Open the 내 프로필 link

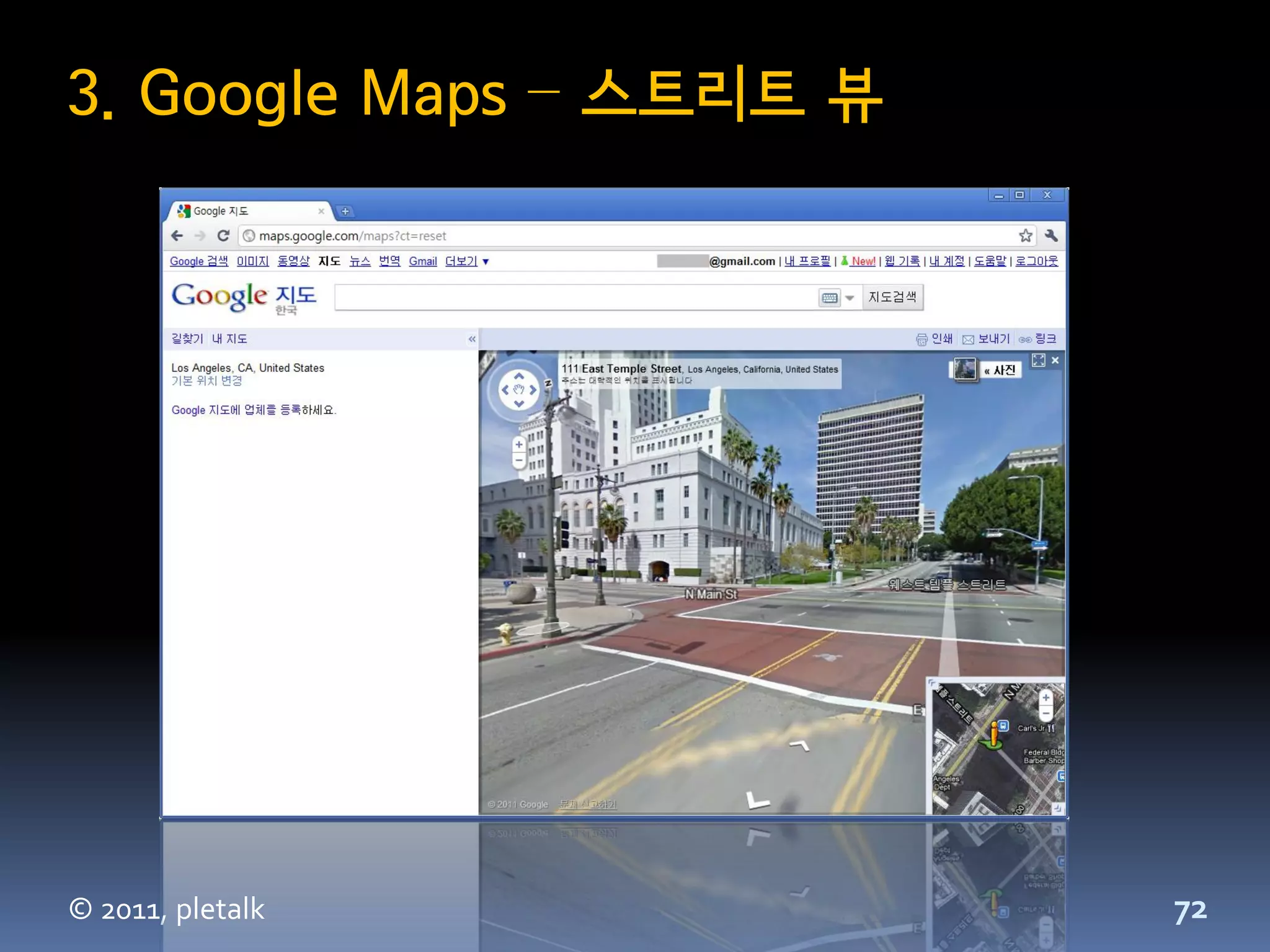tap(807, 261)
